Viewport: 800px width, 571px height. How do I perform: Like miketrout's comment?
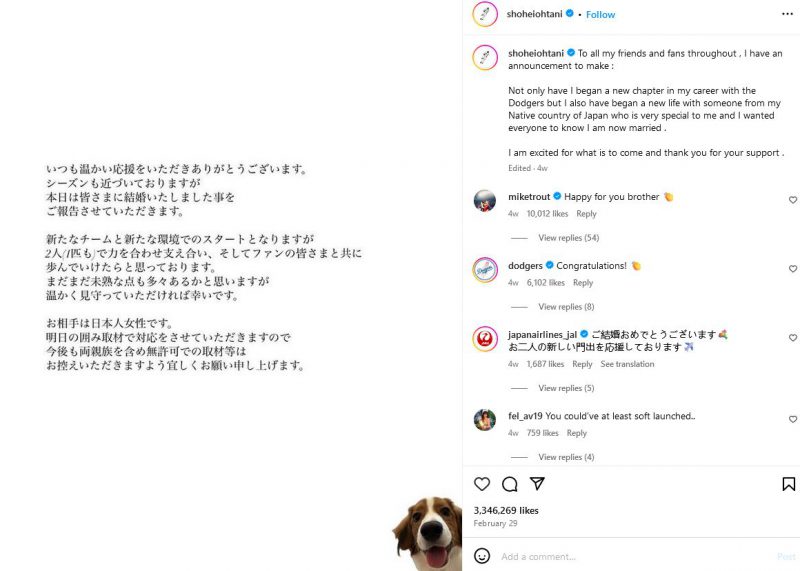[x=793, y=200]
